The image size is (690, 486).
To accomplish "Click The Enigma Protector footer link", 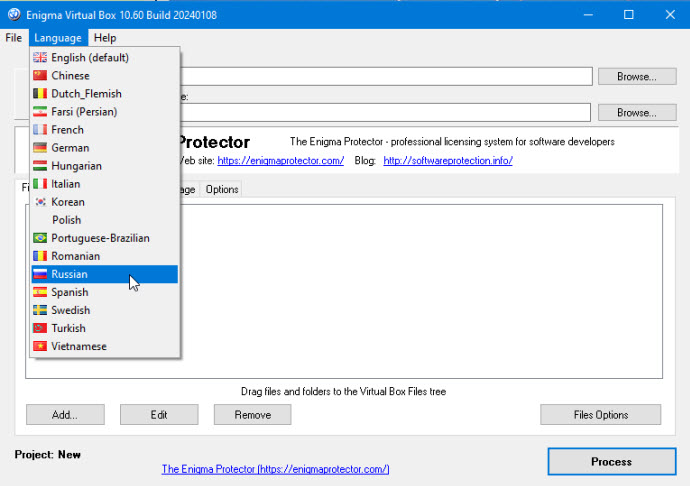I will click(x=275, y=469).
